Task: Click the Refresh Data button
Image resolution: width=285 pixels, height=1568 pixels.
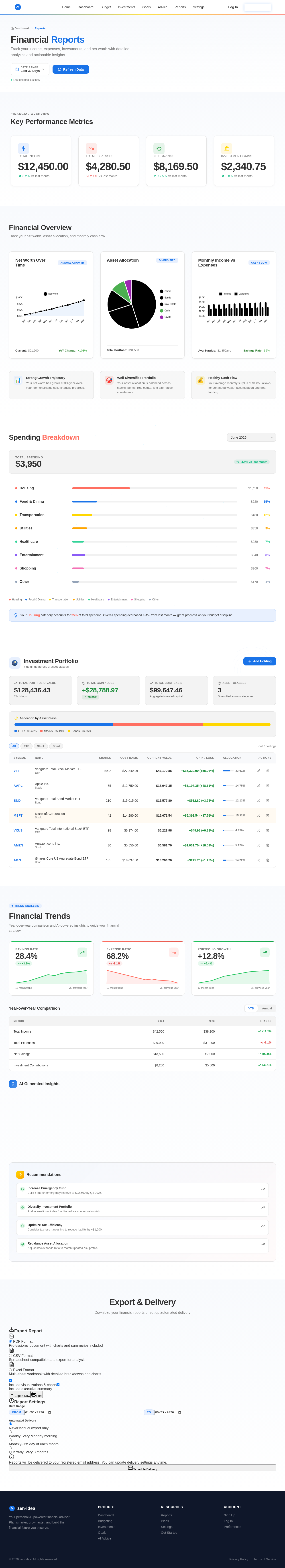Action: [x=71, y=69]
